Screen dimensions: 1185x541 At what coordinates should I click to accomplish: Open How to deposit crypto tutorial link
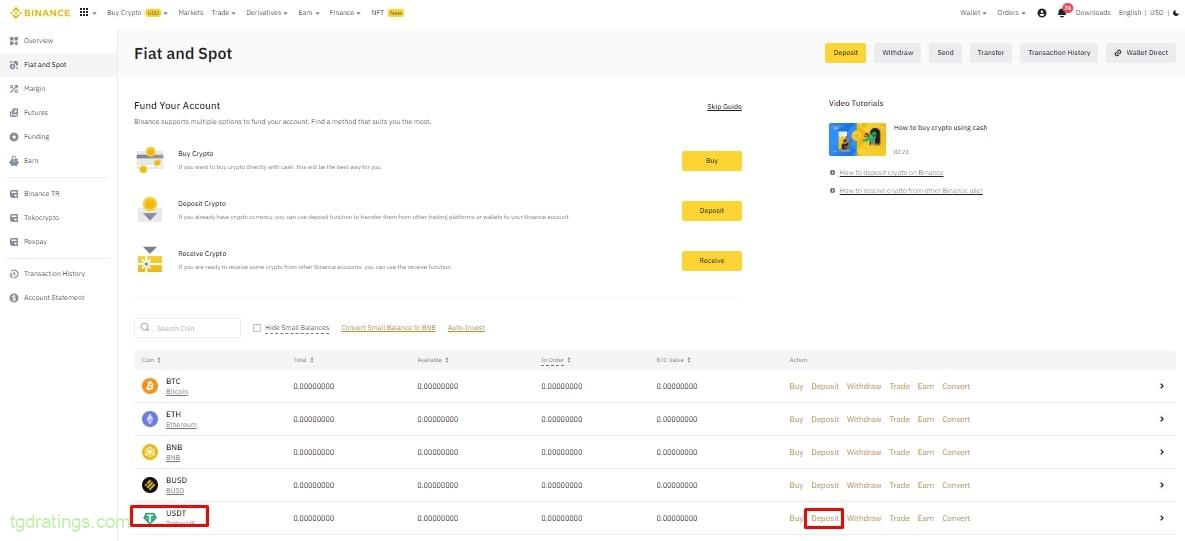[x=891, y=173]
